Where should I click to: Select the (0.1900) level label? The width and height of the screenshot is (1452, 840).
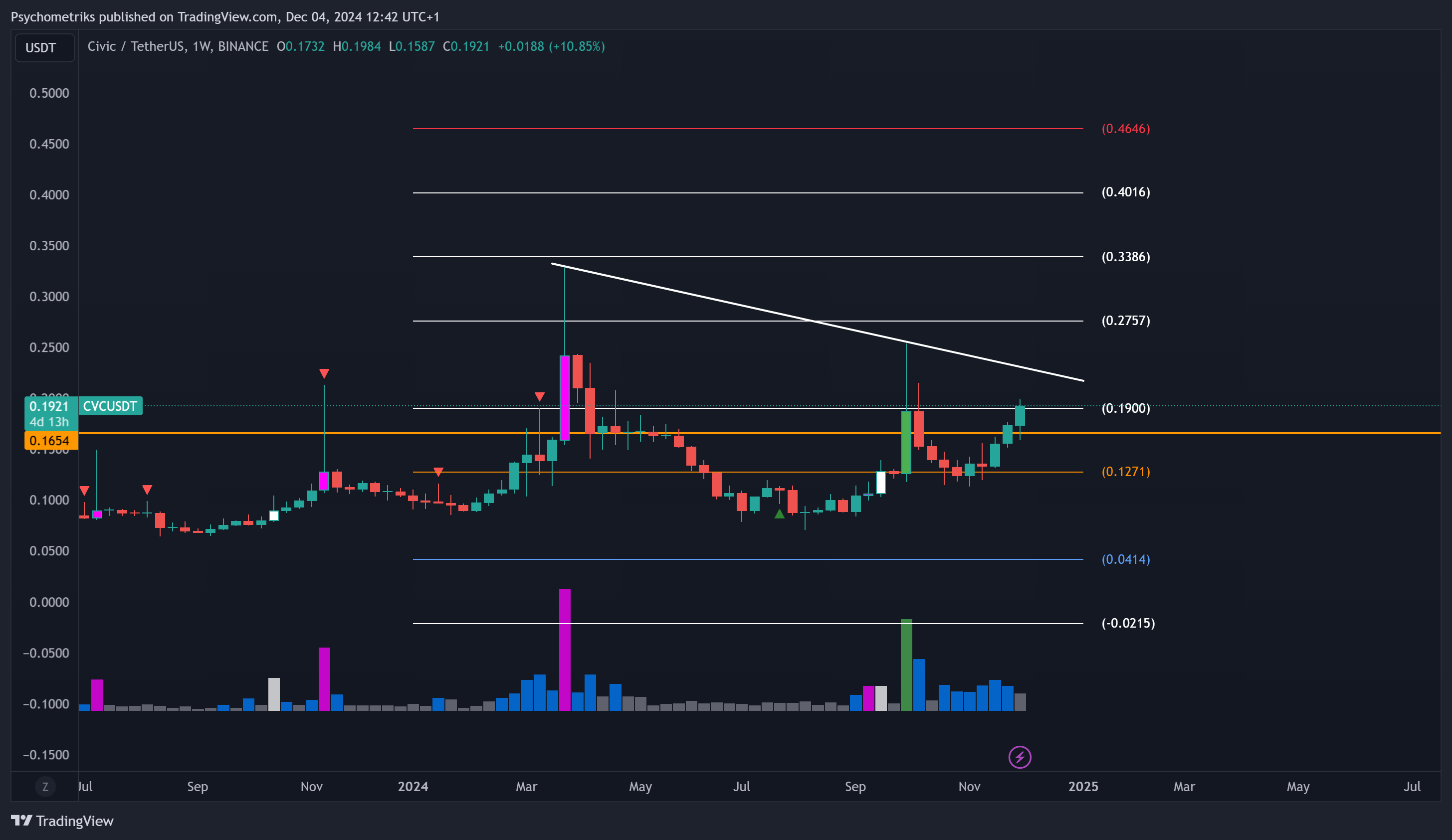(1126, 408)
